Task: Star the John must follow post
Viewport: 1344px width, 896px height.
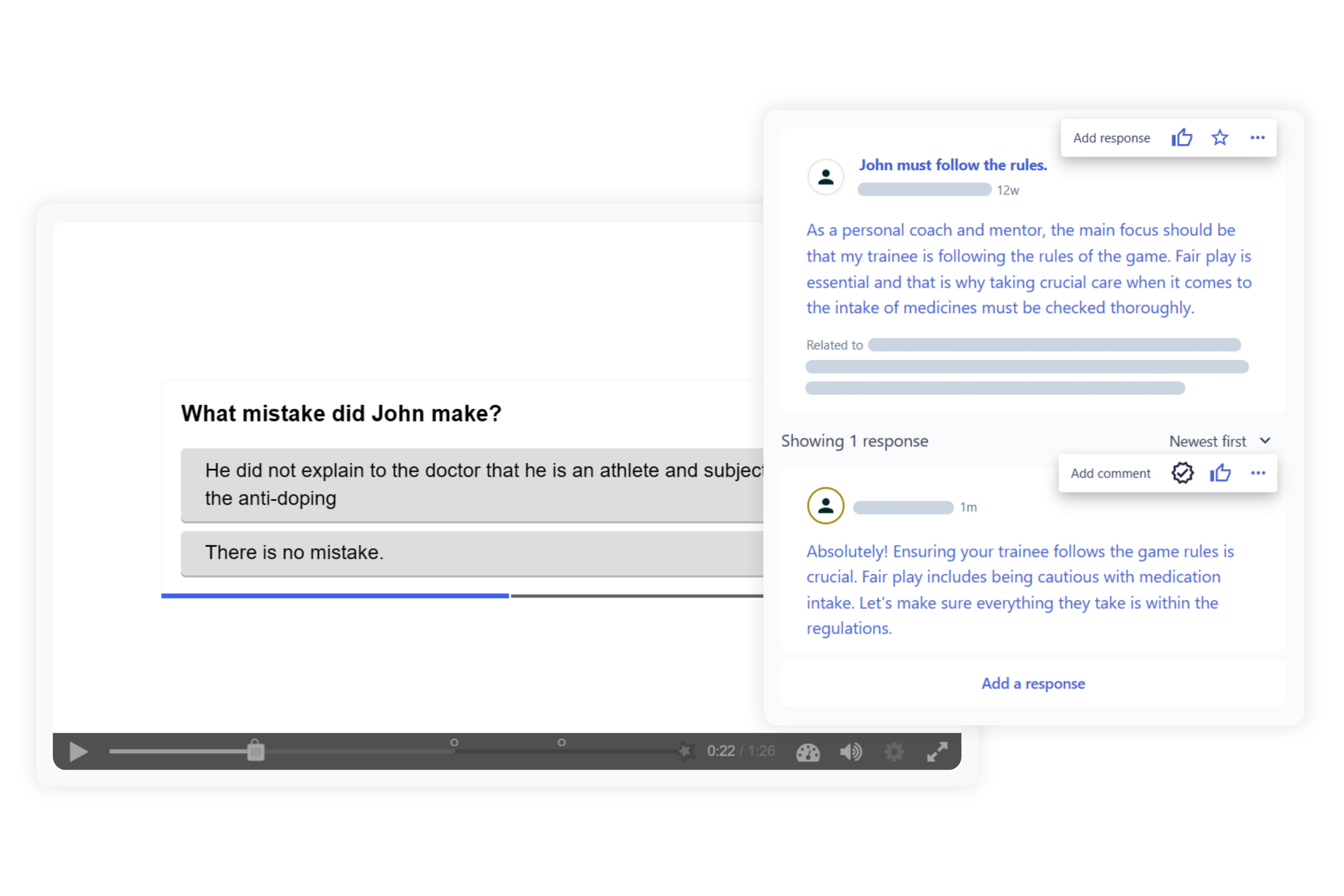Action: 1219,138
